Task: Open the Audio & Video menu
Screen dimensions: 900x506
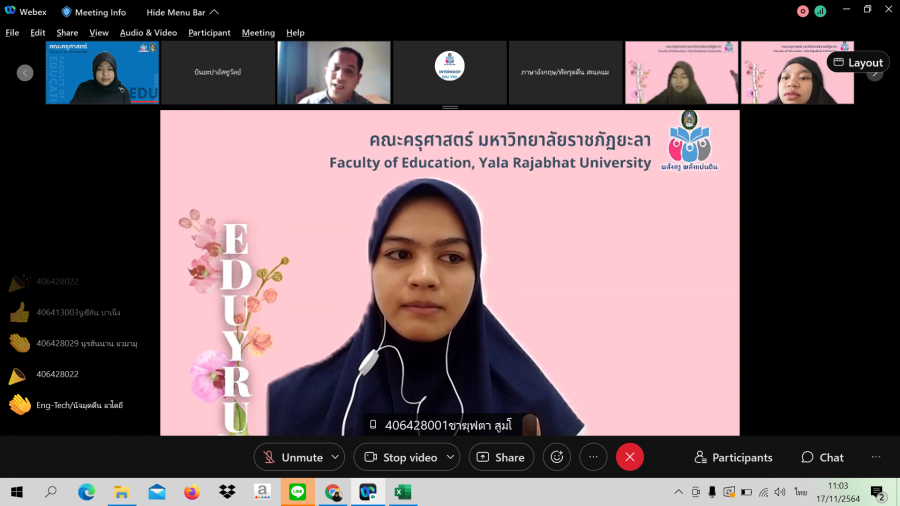Action: 148,32
